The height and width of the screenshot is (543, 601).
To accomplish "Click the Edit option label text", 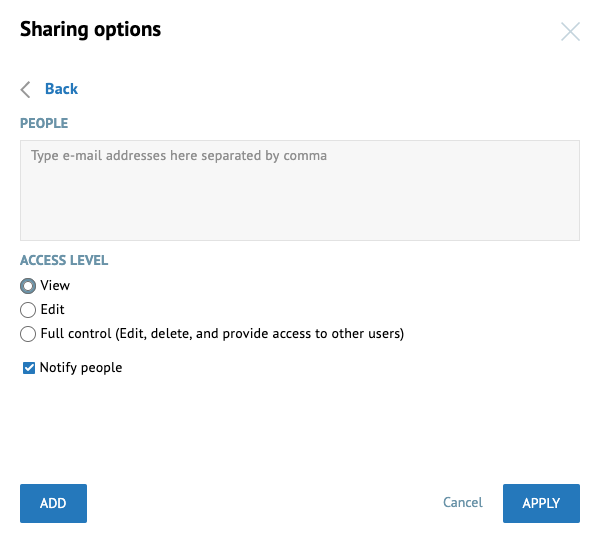I will click(53, 309).
